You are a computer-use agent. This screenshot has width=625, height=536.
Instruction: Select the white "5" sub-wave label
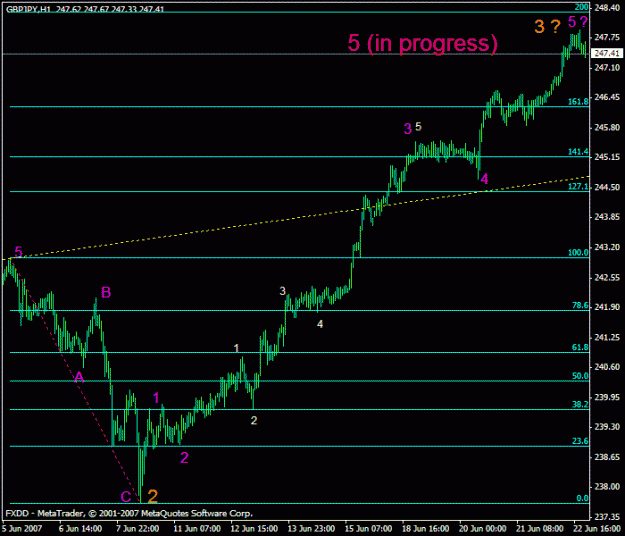(418, 127)
